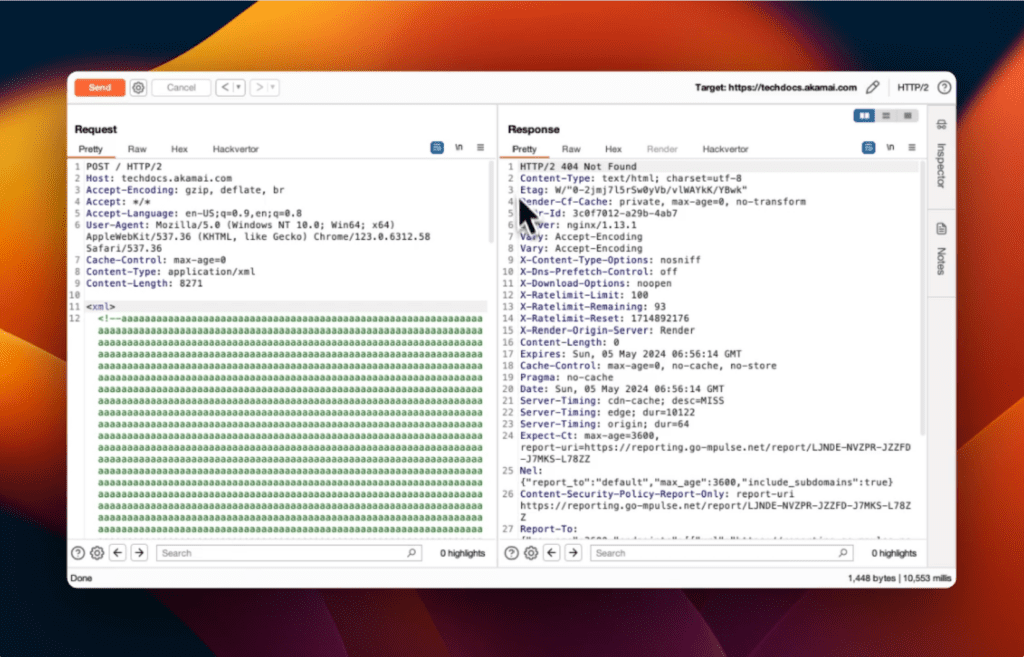
Task: Switch Response view to Hex tab
Action: click(613, 149)
